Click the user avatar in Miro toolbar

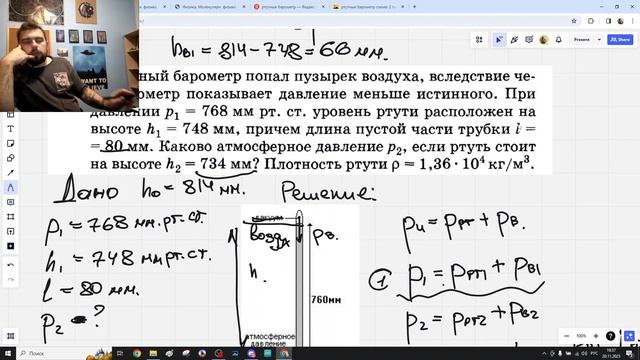point(544,40)
